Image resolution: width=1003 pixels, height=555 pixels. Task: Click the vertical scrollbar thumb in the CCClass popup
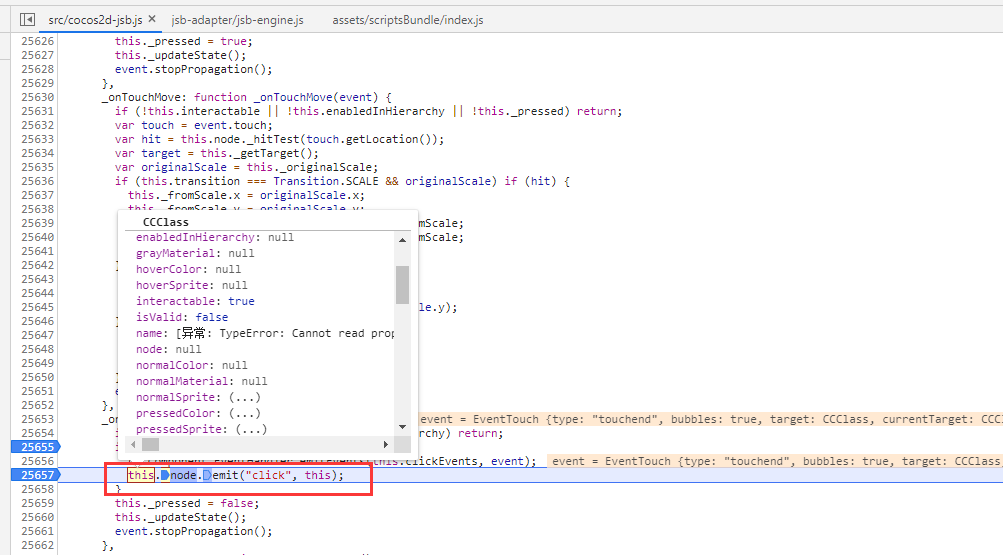click(x=402, y=285)
